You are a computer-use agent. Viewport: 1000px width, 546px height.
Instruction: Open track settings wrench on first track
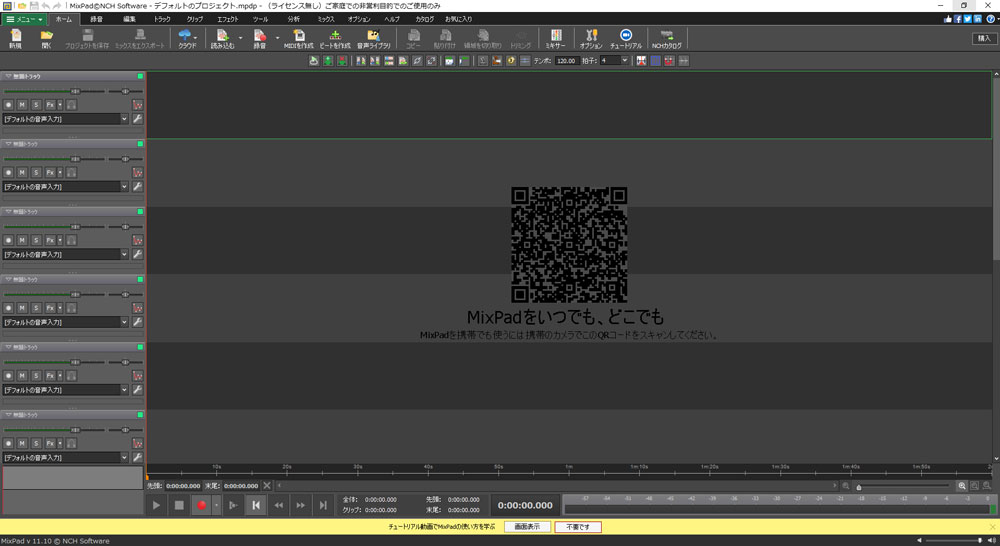(137, 119)
